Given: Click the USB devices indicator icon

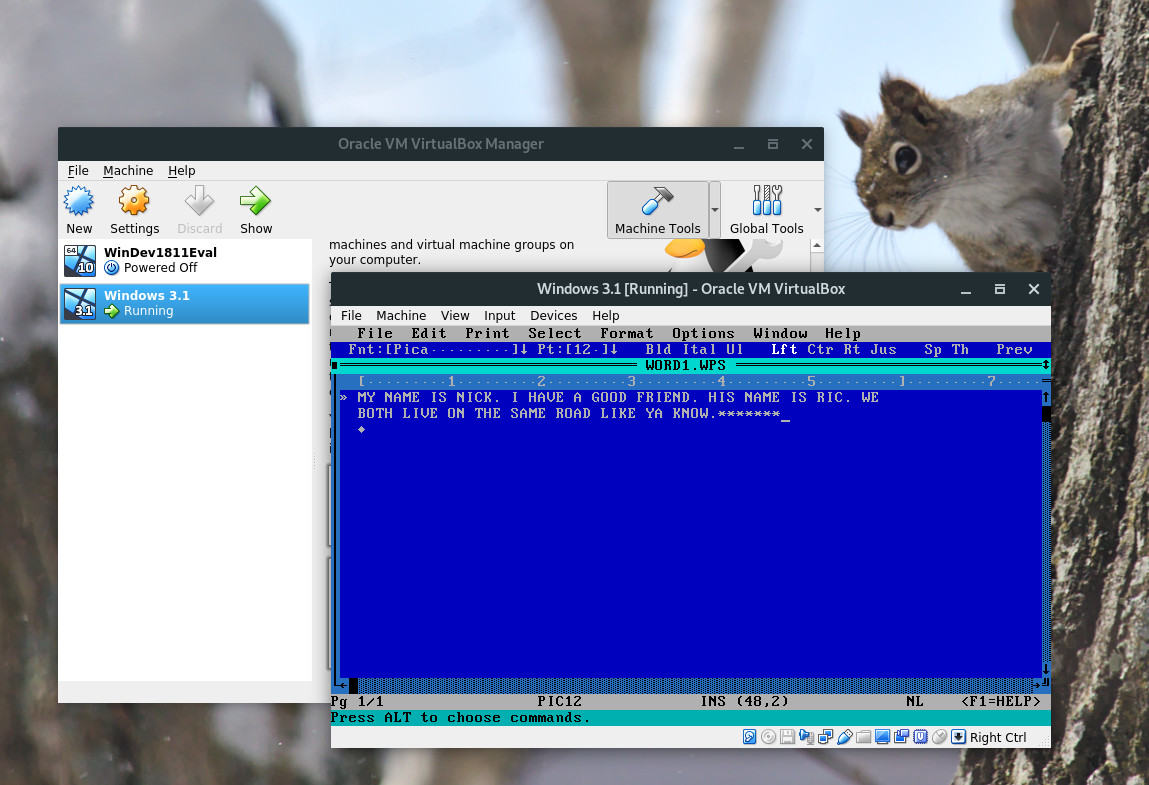Looking at the screenshot, I should 844,737.
